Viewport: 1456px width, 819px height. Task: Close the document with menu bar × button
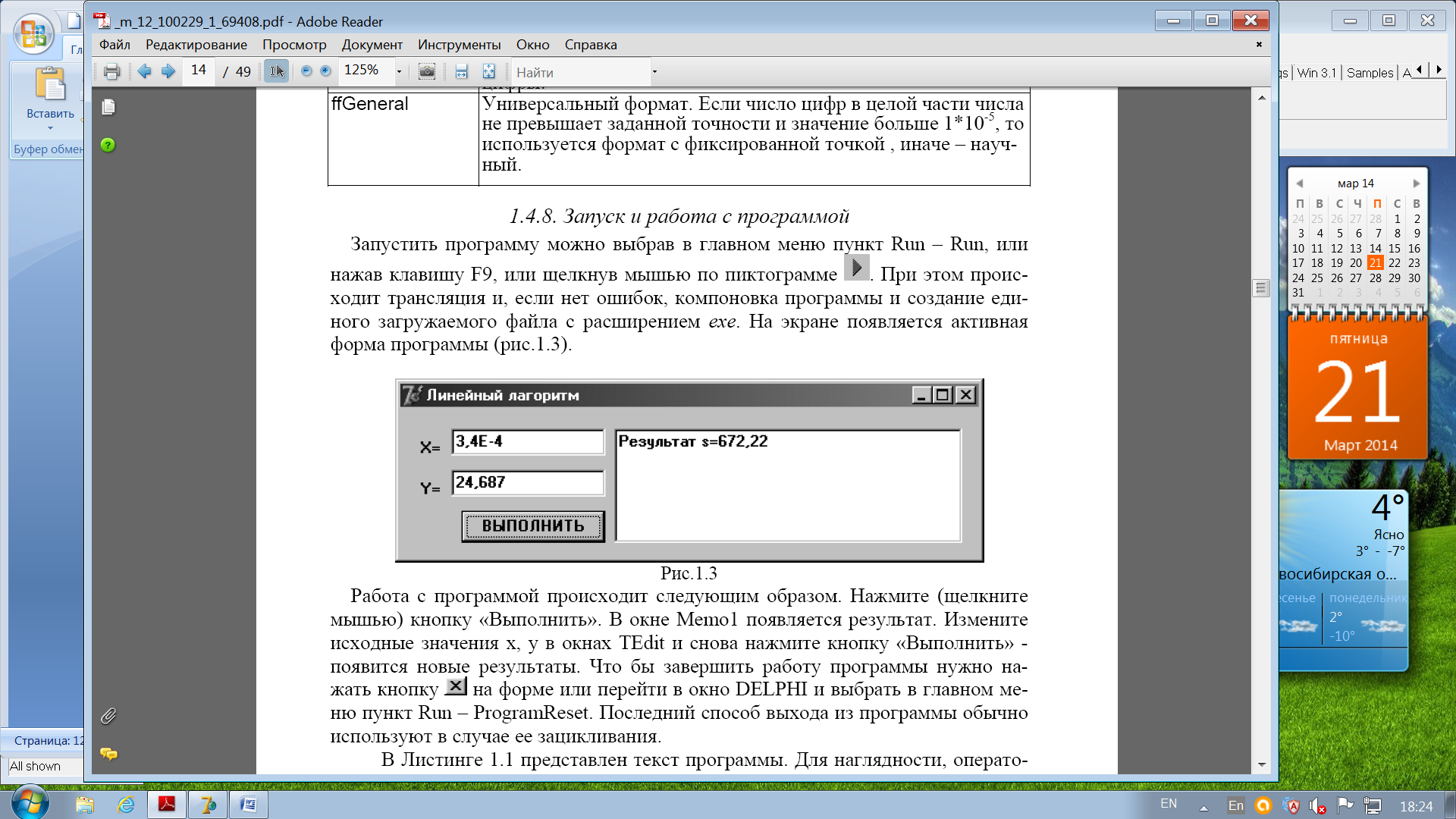click(1259, 45)
